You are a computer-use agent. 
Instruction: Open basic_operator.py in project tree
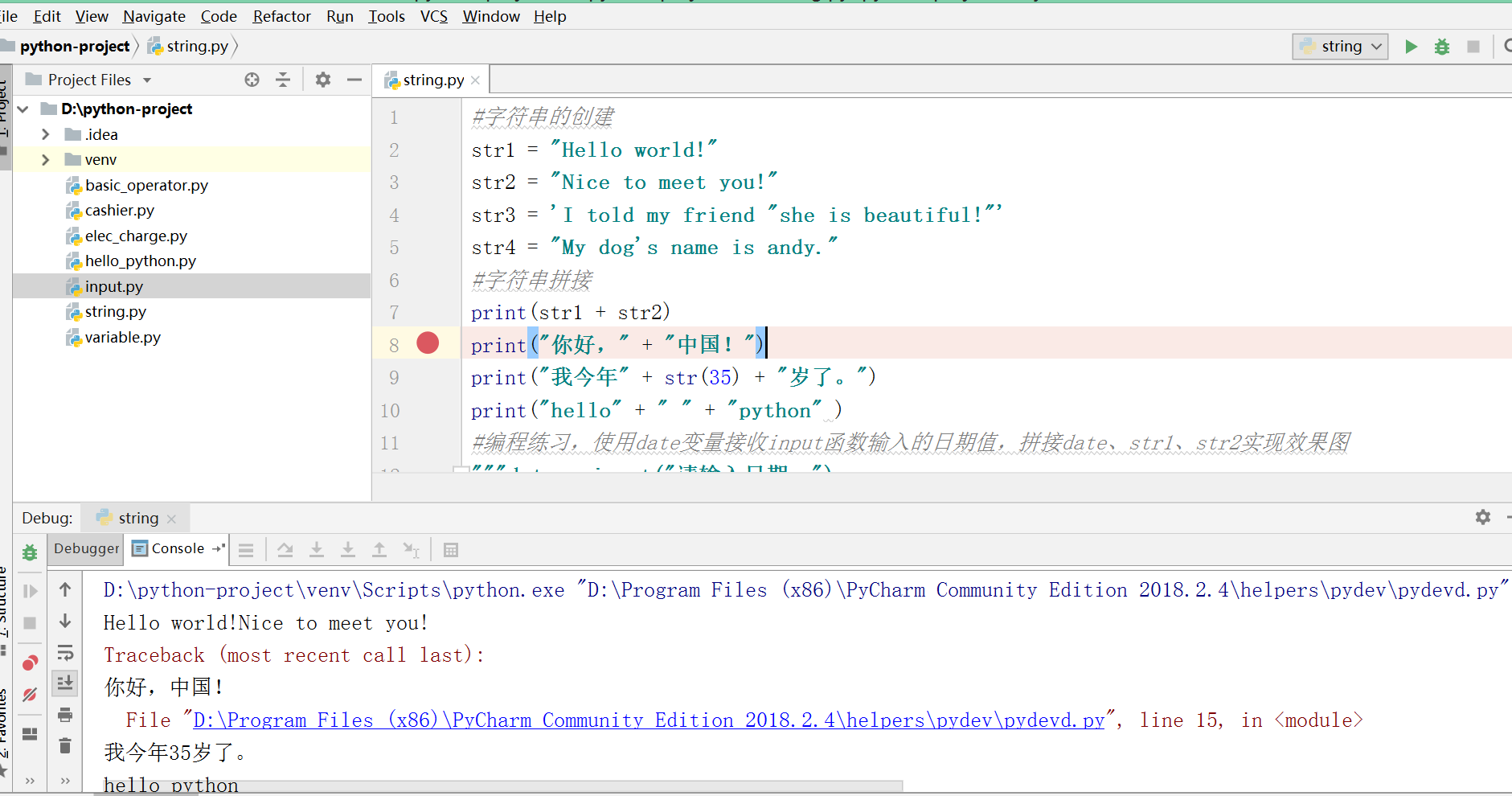coord(146,186)
